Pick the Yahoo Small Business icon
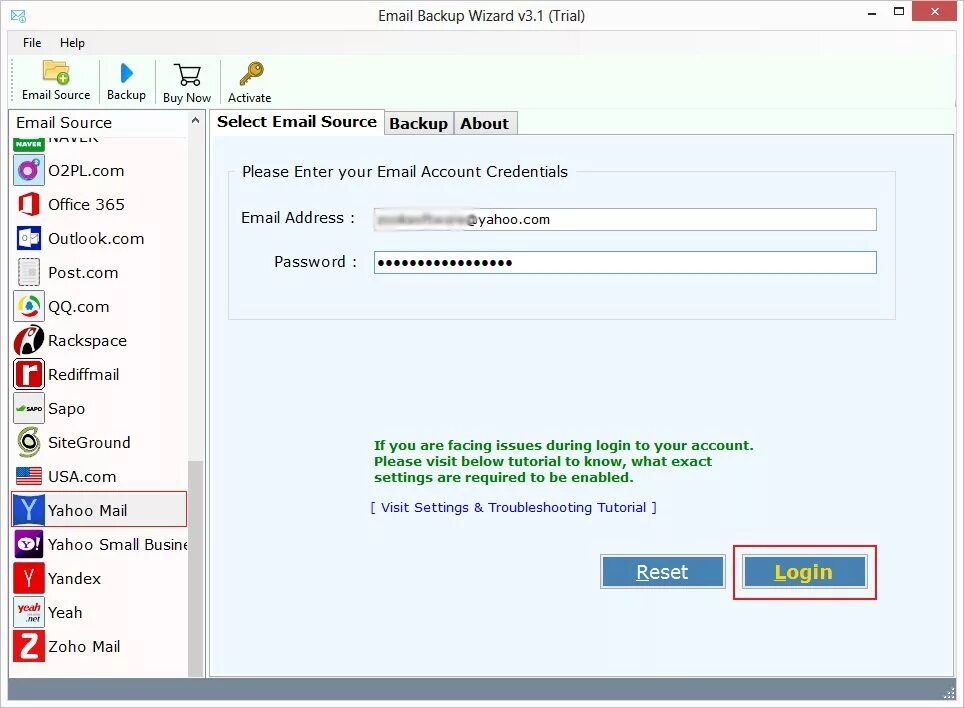 29,544
